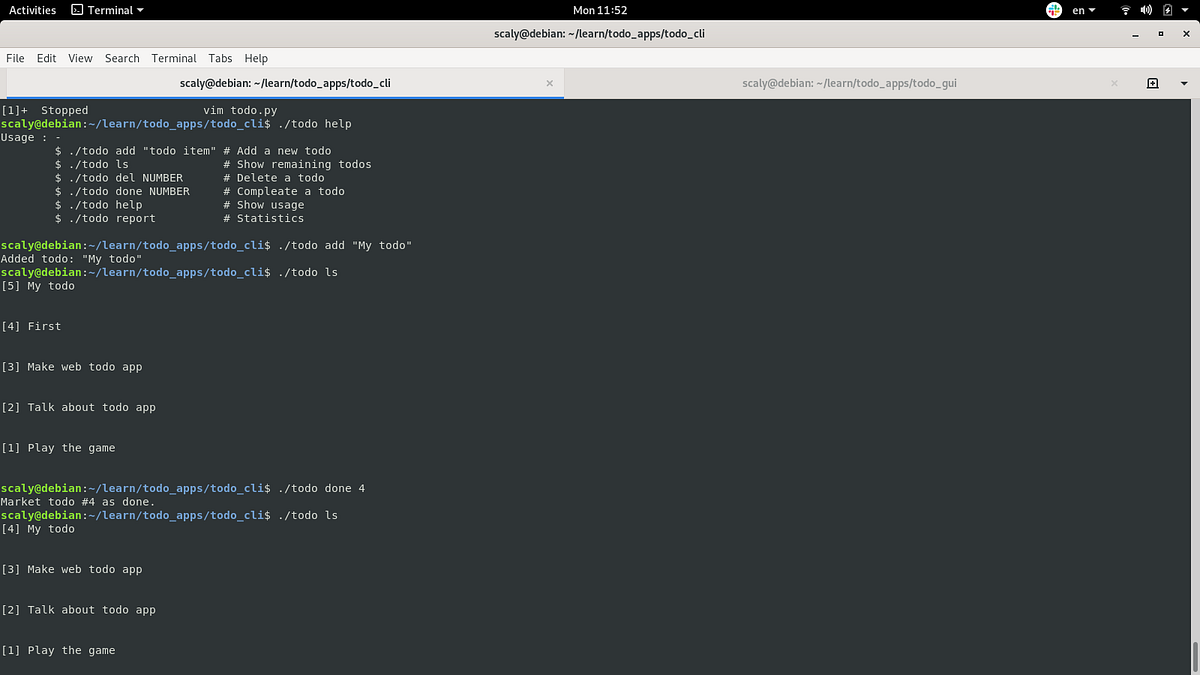Click the Wi-Fi status icon
Image resolution: width=1200 pixels, height=675 pixels.
click(x=1124, y=9)
